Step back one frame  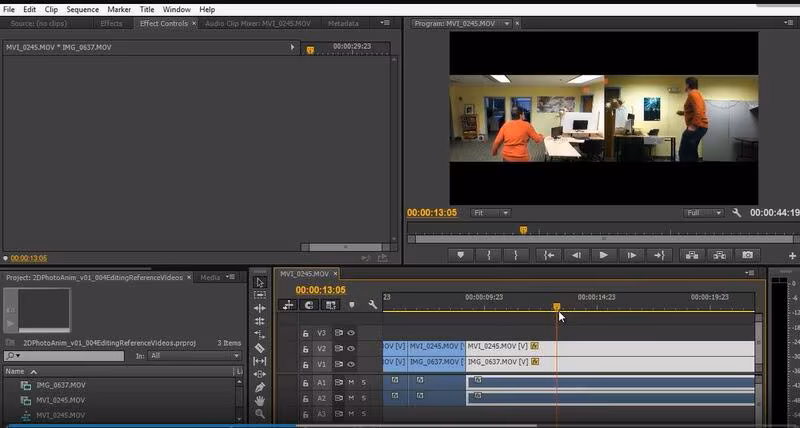click(577, 255)
